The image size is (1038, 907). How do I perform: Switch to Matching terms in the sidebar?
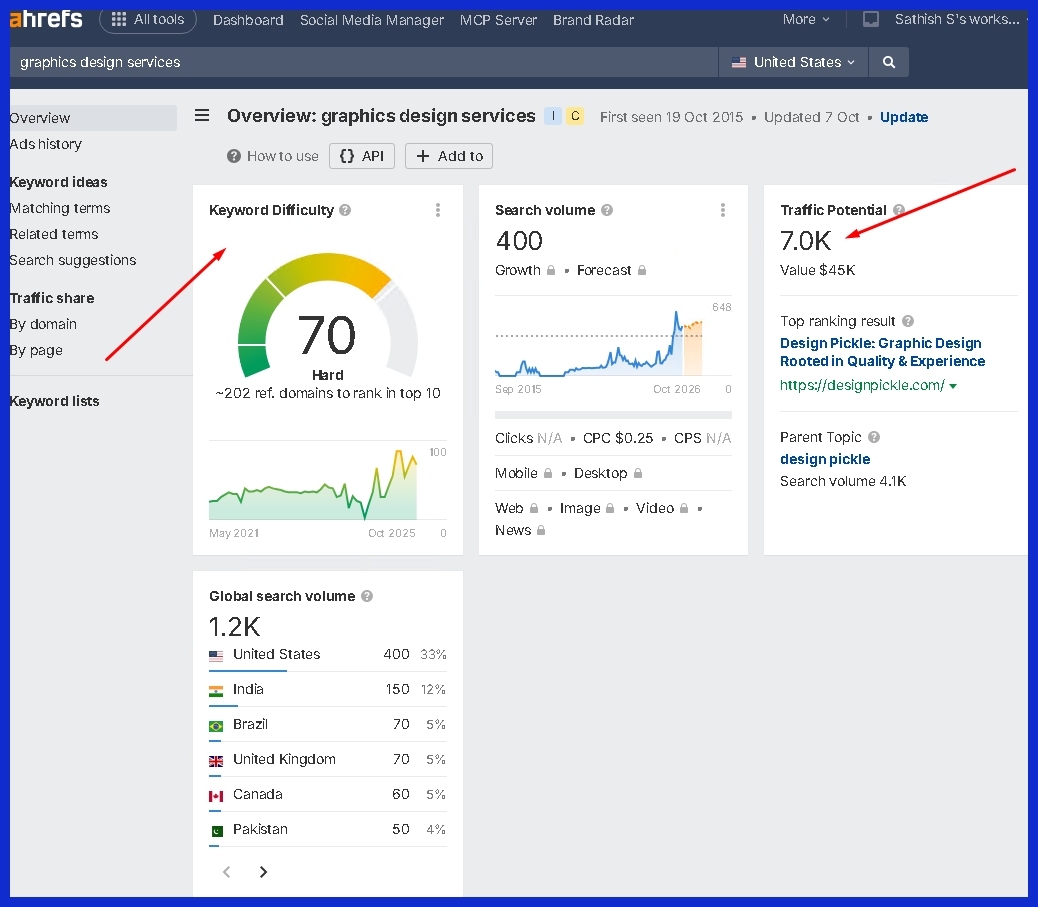pyautogui.click(x=59, y=208)
